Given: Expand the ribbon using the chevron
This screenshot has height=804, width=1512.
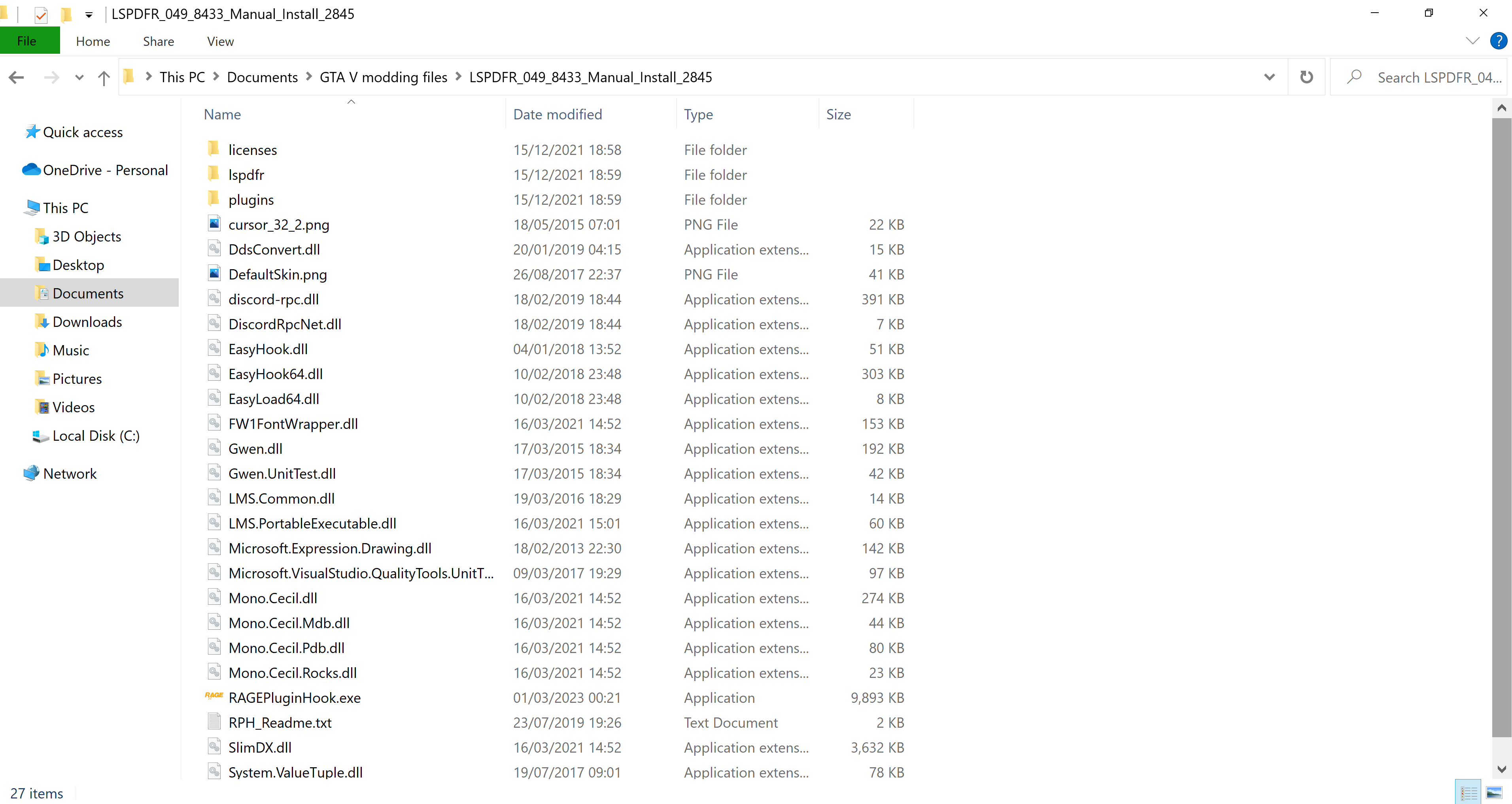Looking at the screenshot, I should pyautogui.click(x=1472, y=41).
